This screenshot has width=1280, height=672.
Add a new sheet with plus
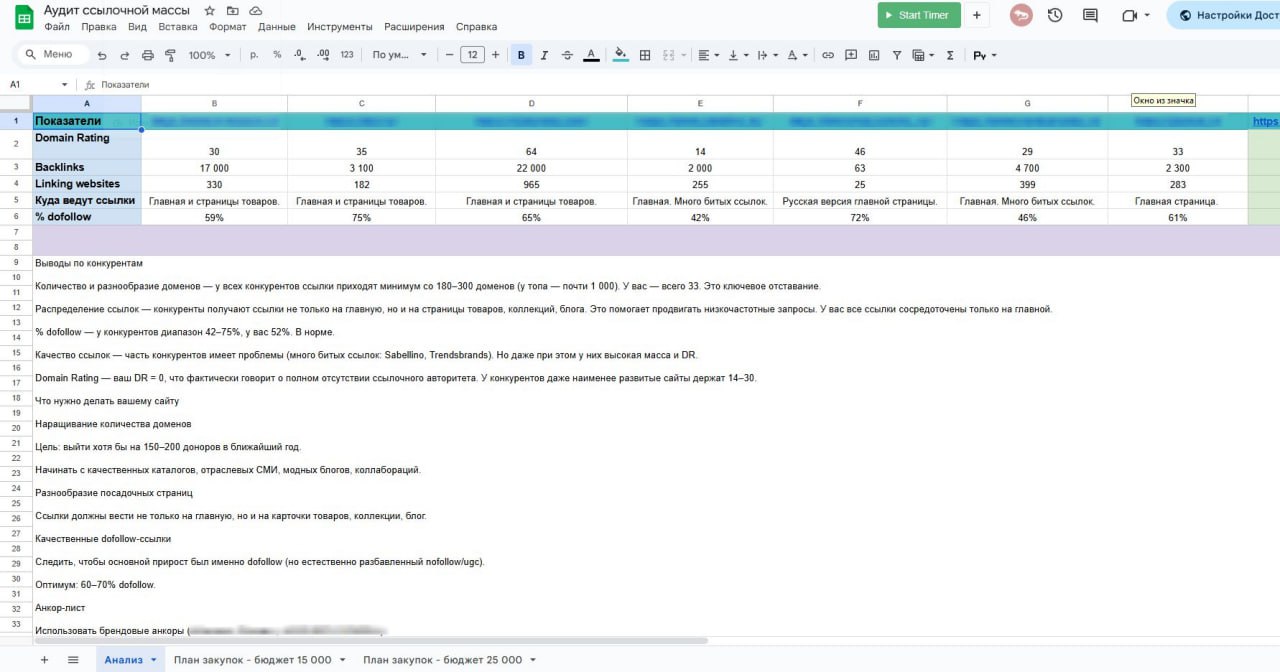[x=44, y=660]
